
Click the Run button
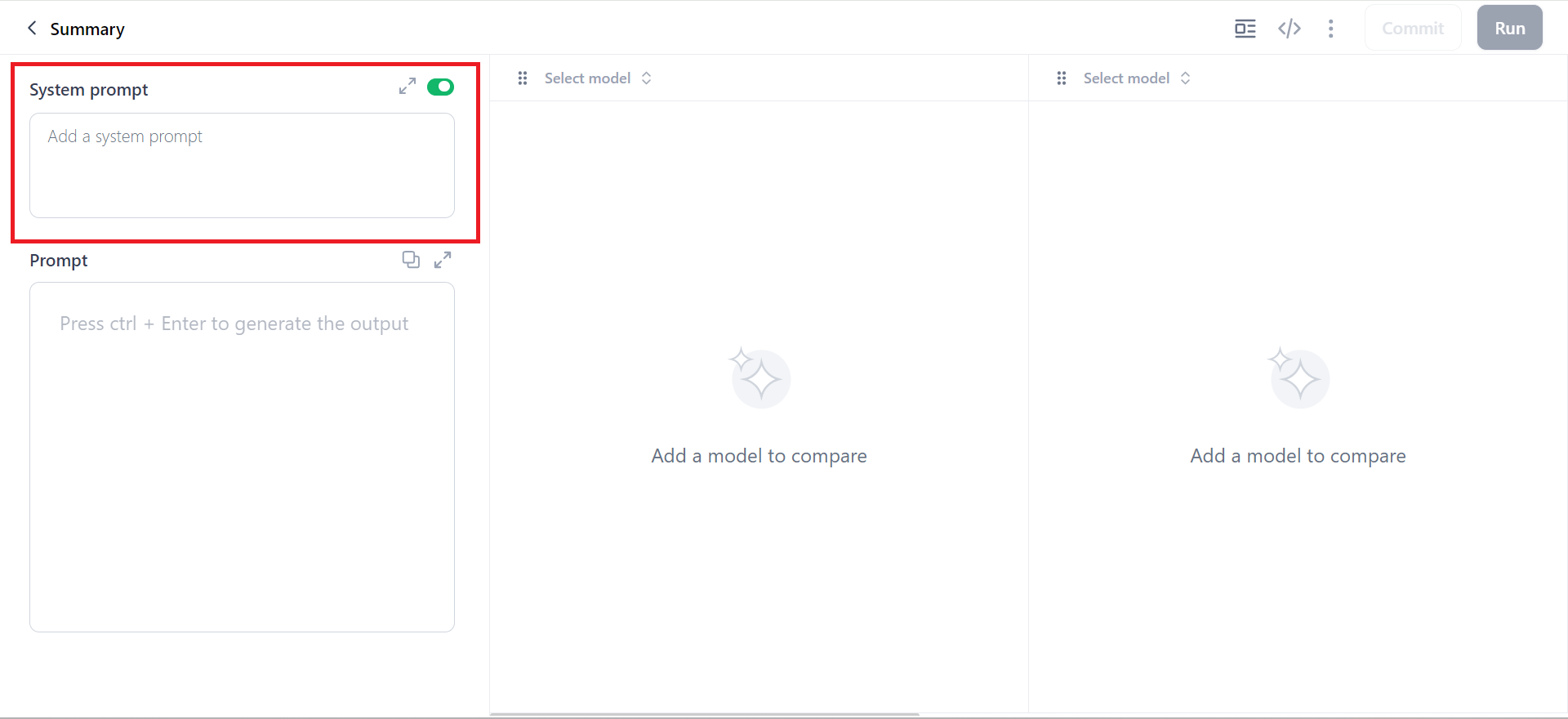(x=1510, y=29)
